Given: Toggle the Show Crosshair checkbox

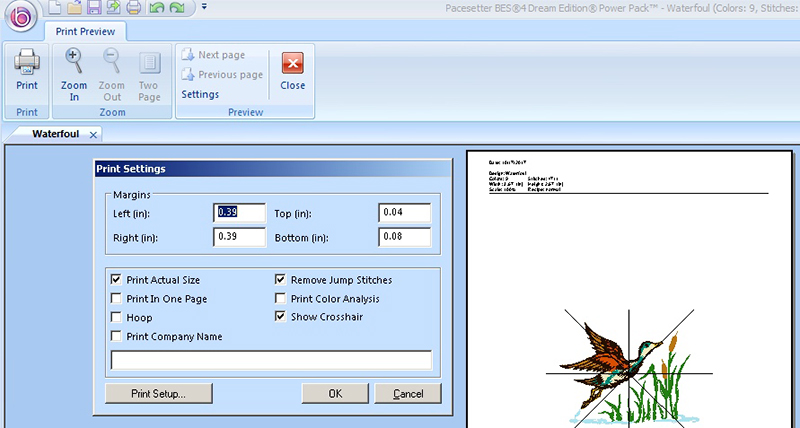Looking at the screenshot, I should [x=281, y=317].
